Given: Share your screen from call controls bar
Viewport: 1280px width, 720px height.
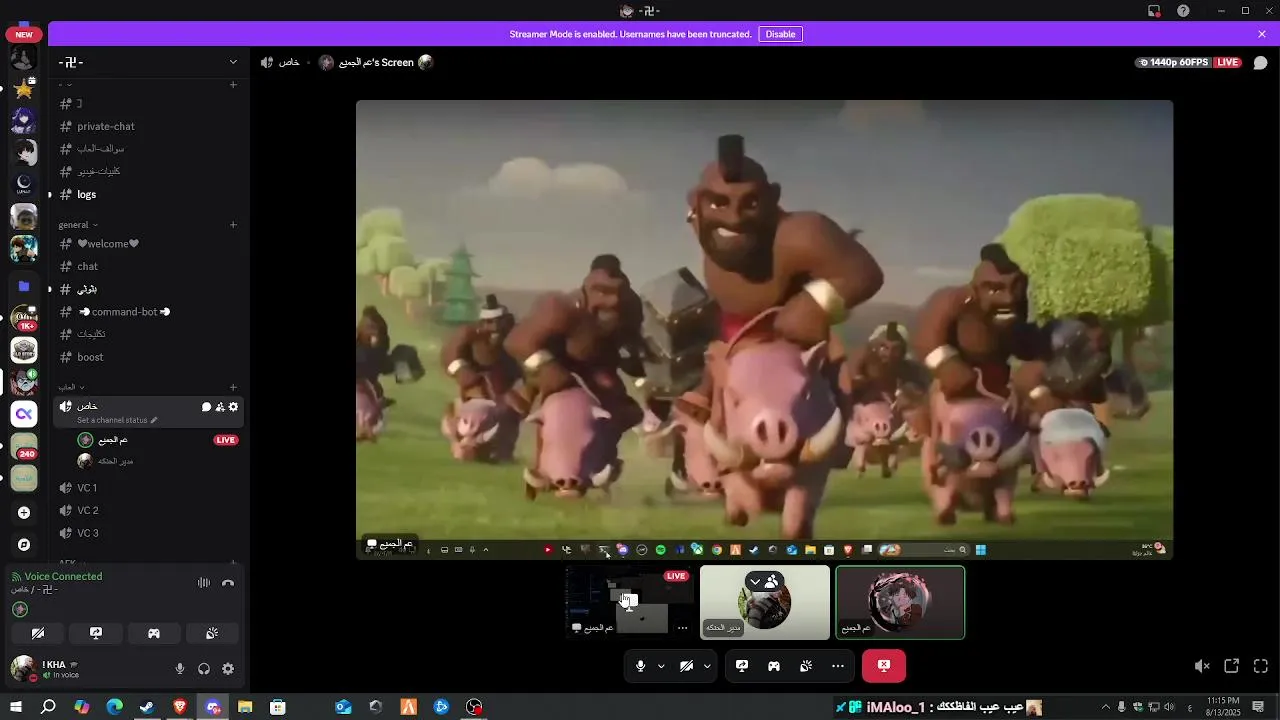Looking at the screenshot, I should [x=742, y=666].
